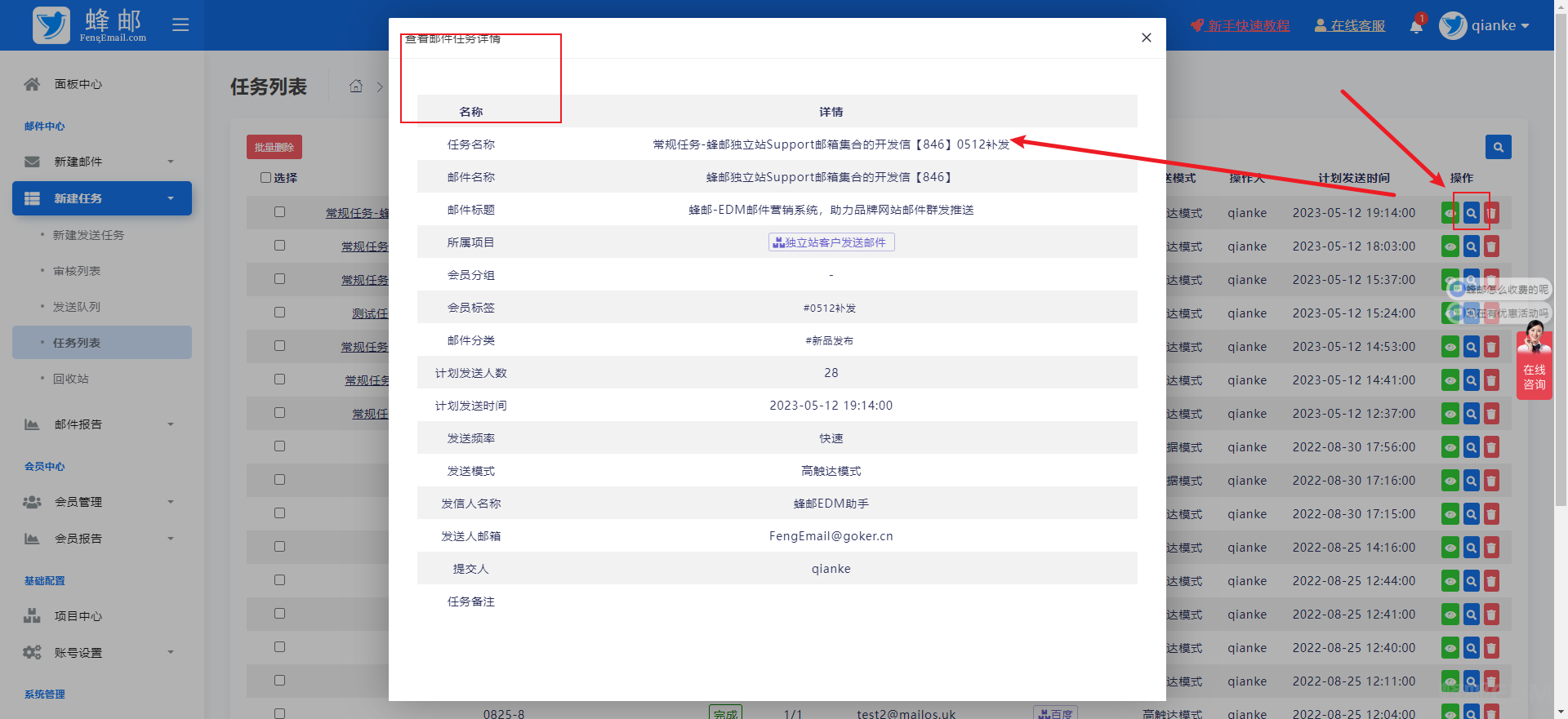Select 任务列表 submenu item
Image resolution: width=1568 pixels, height=719 pixels.
click(x=102, y=343)
